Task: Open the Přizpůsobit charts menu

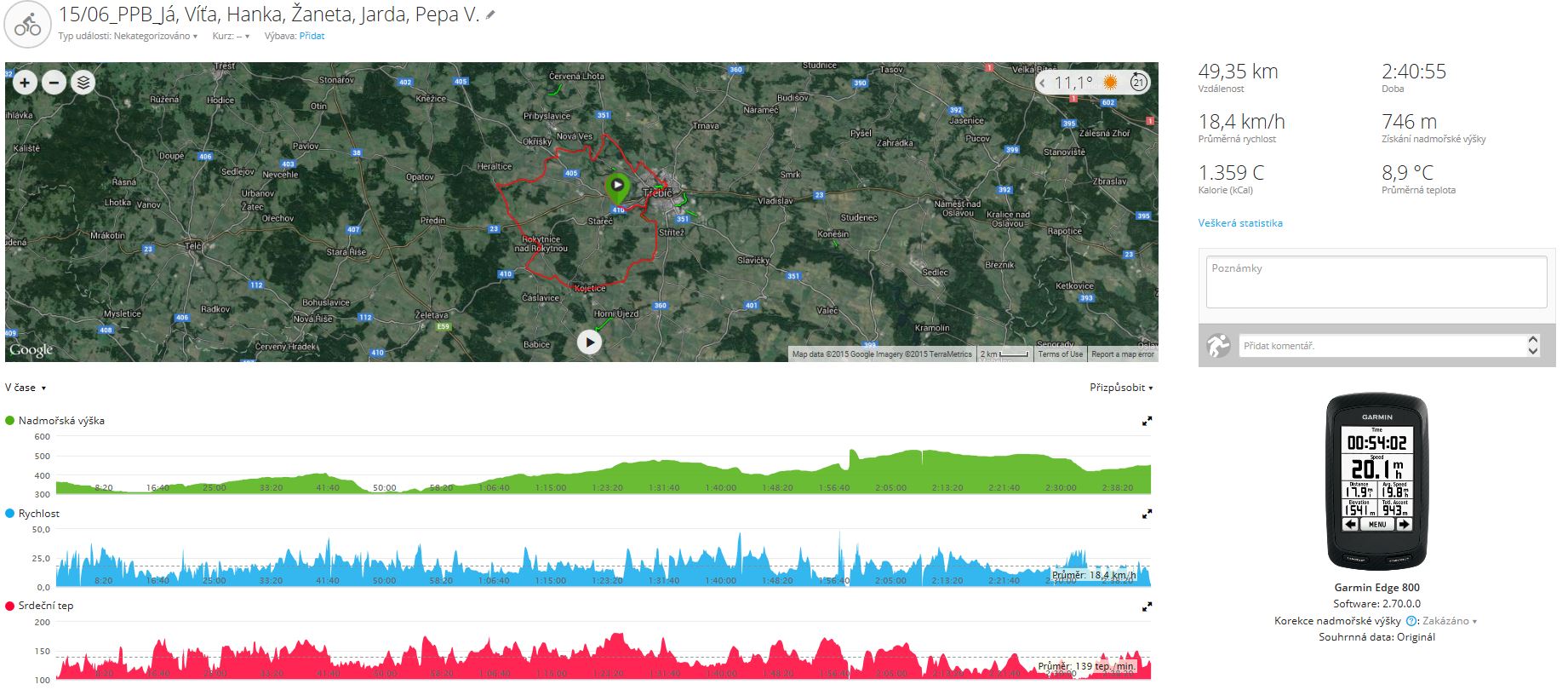Action: [x=1120, y=388]
